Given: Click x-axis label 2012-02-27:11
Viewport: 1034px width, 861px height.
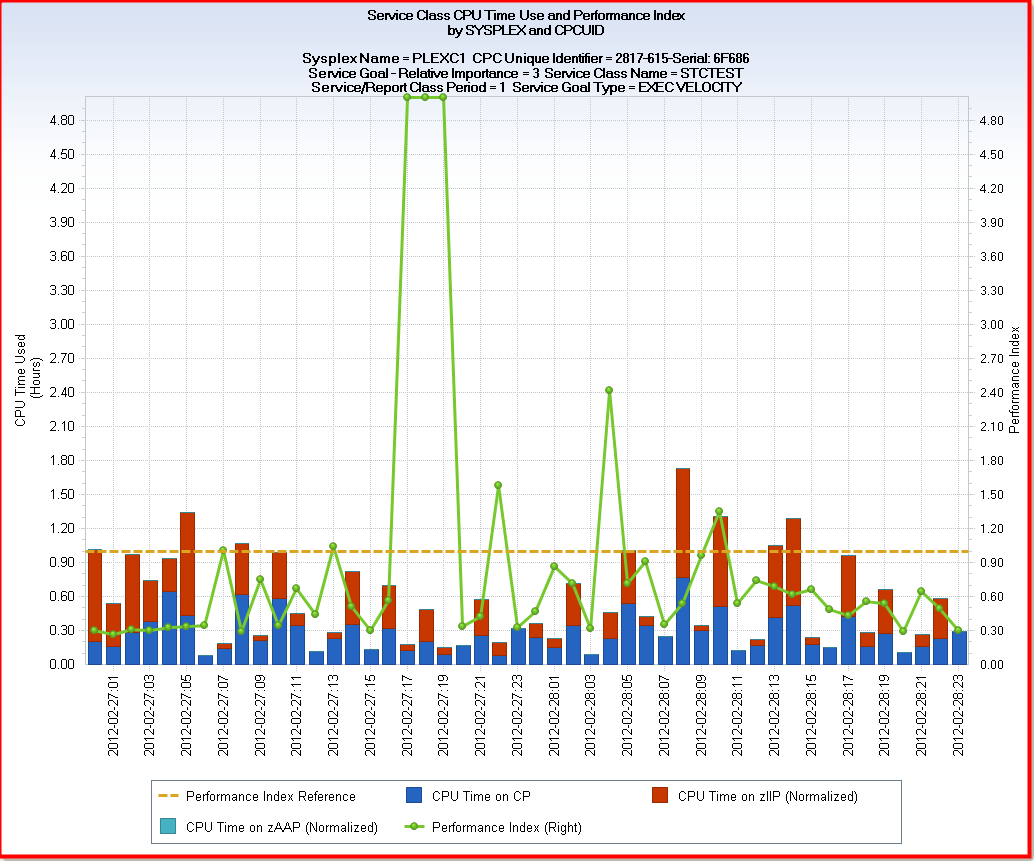Looking at the screenshot, I should pos(297,715).
